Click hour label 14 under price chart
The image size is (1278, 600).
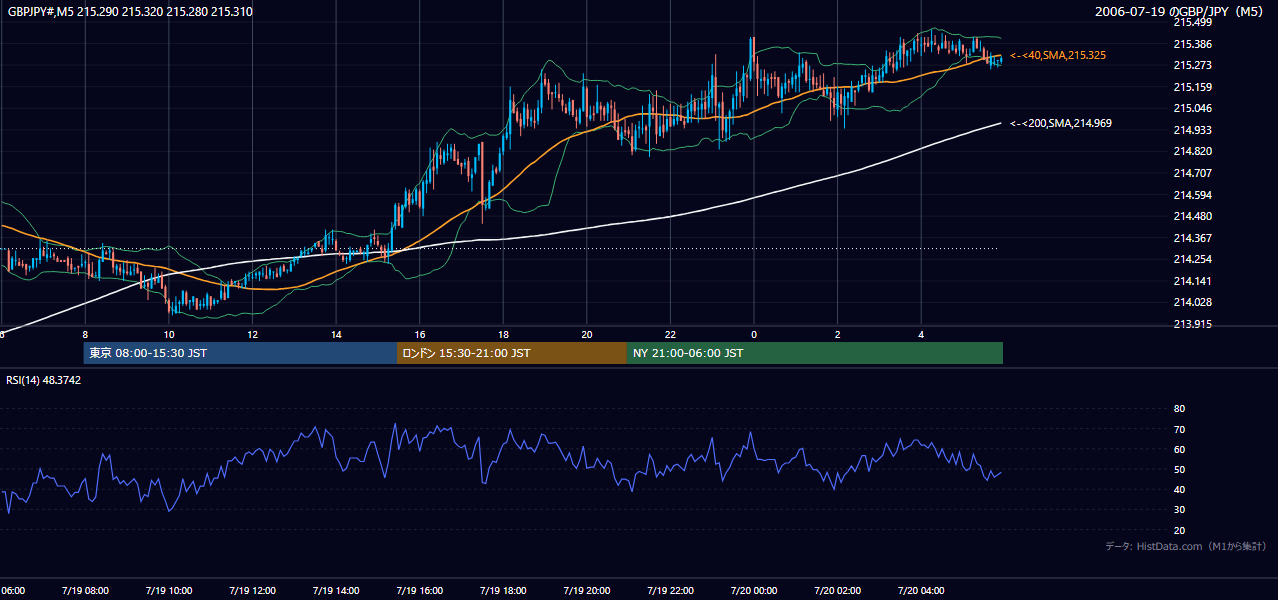pyautogui.click(x=336, y=334)
